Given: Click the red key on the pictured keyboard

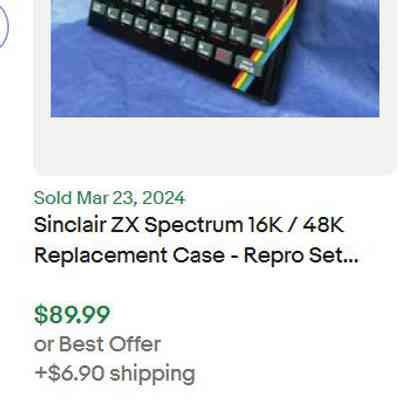Looking at the screenshot, I should [x=222, y=55].
